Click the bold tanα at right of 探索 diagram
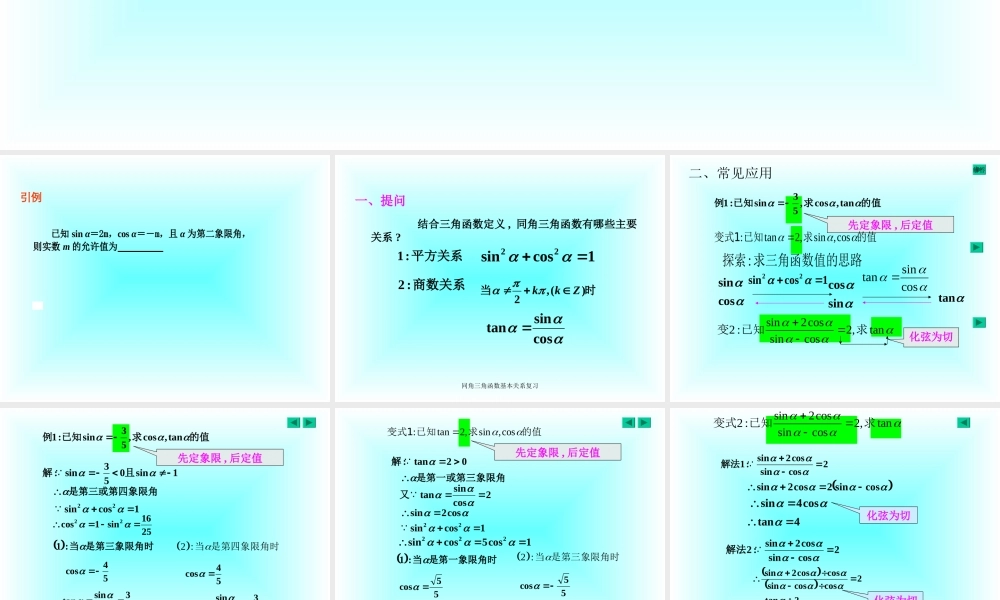This screenshot has height=600, width=1000. pos(951,298)
